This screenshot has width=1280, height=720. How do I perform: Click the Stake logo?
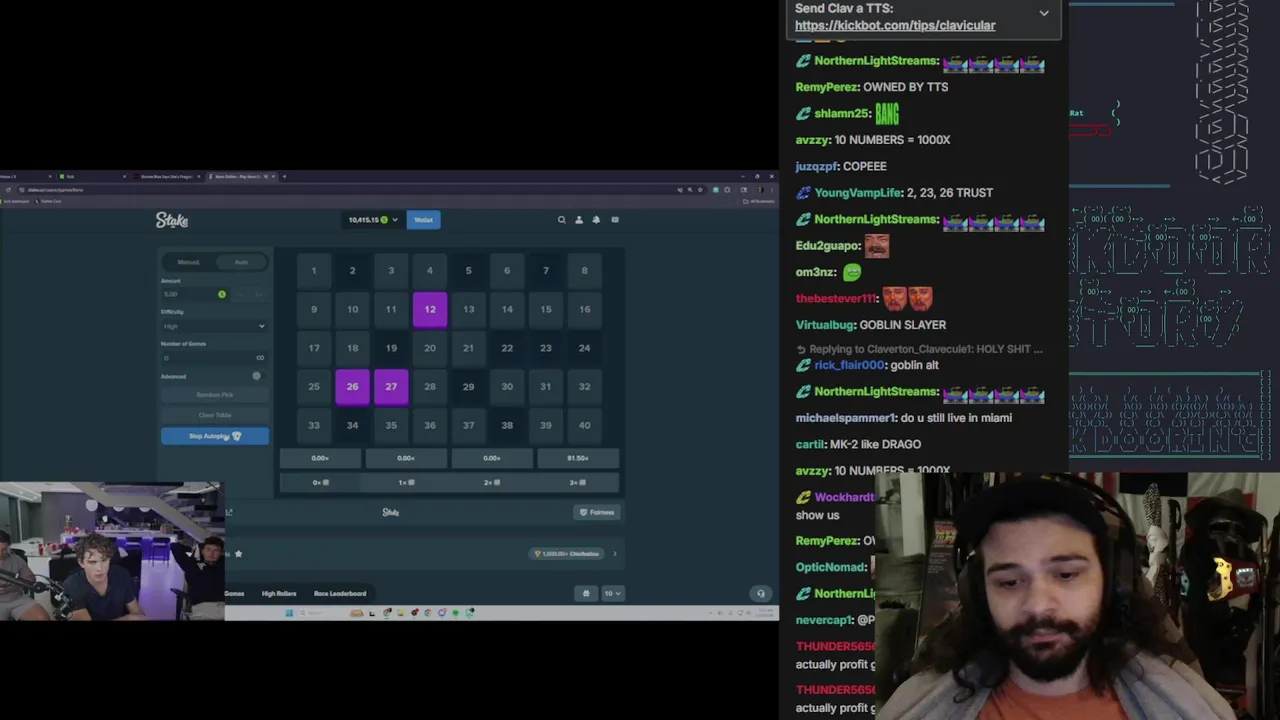click(x=172, y=220)
